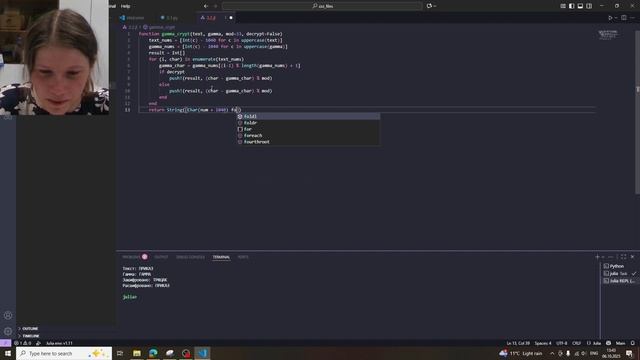Open editor More Actions menu
The height and width of the screenshot is (360, 640).
coord(633,18)
